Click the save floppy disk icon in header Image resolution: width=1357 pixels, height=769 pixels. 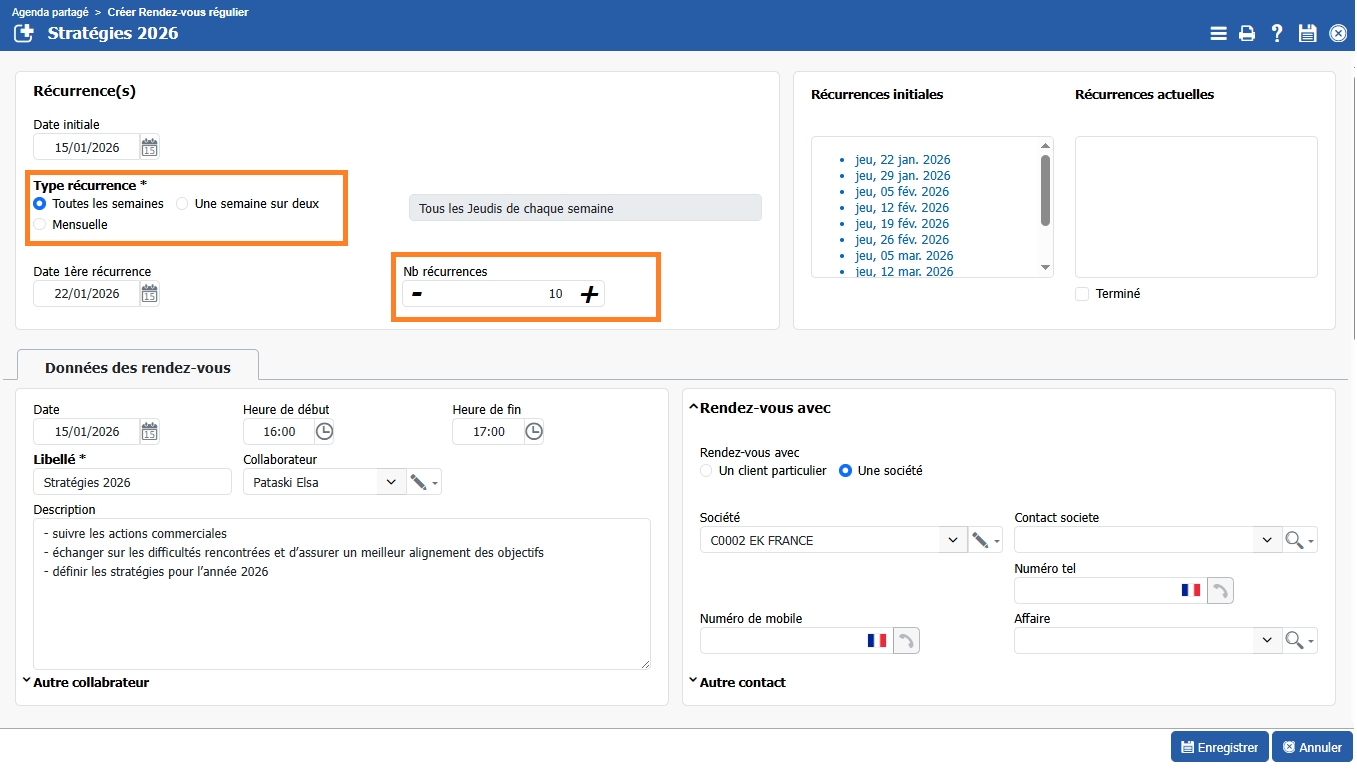coord(1307,33)
